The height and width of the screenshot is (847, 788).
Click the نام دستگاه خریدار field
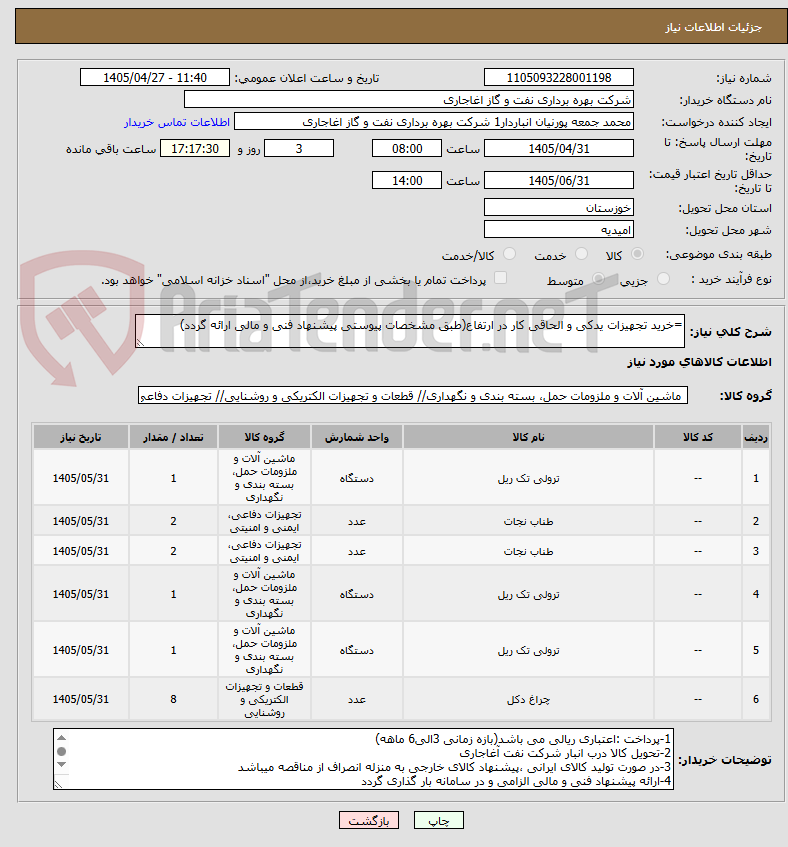(408, 100)
